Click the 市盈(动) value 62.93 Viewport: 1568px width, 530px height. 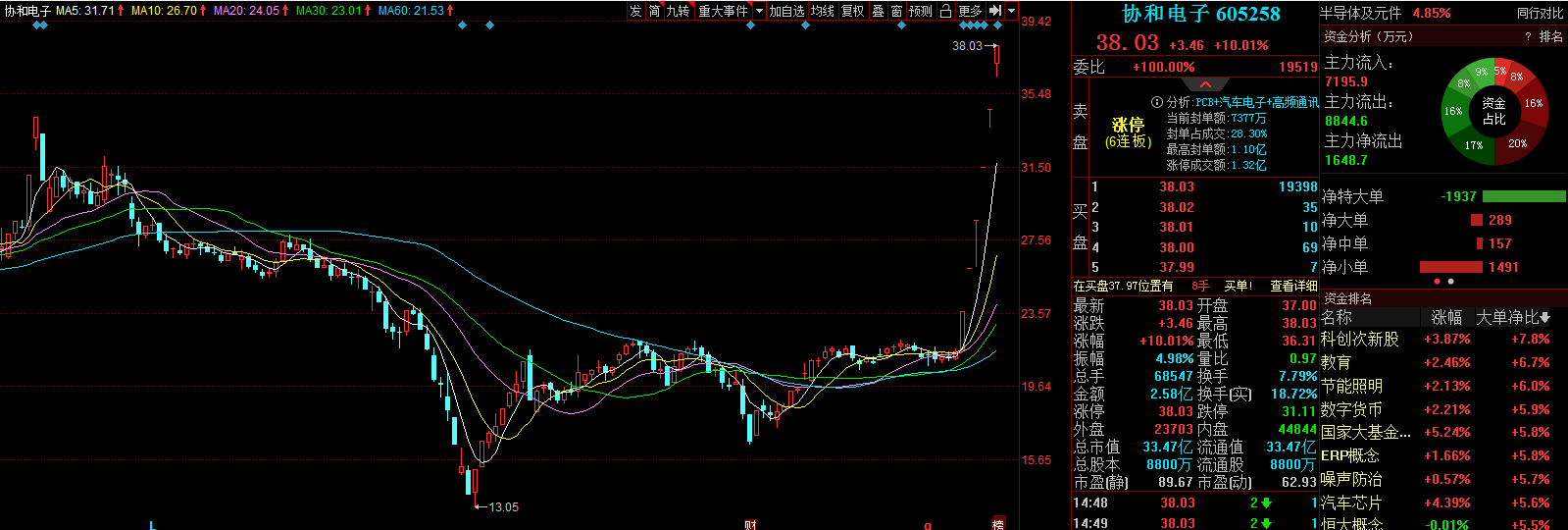[x=1298, y=482]
